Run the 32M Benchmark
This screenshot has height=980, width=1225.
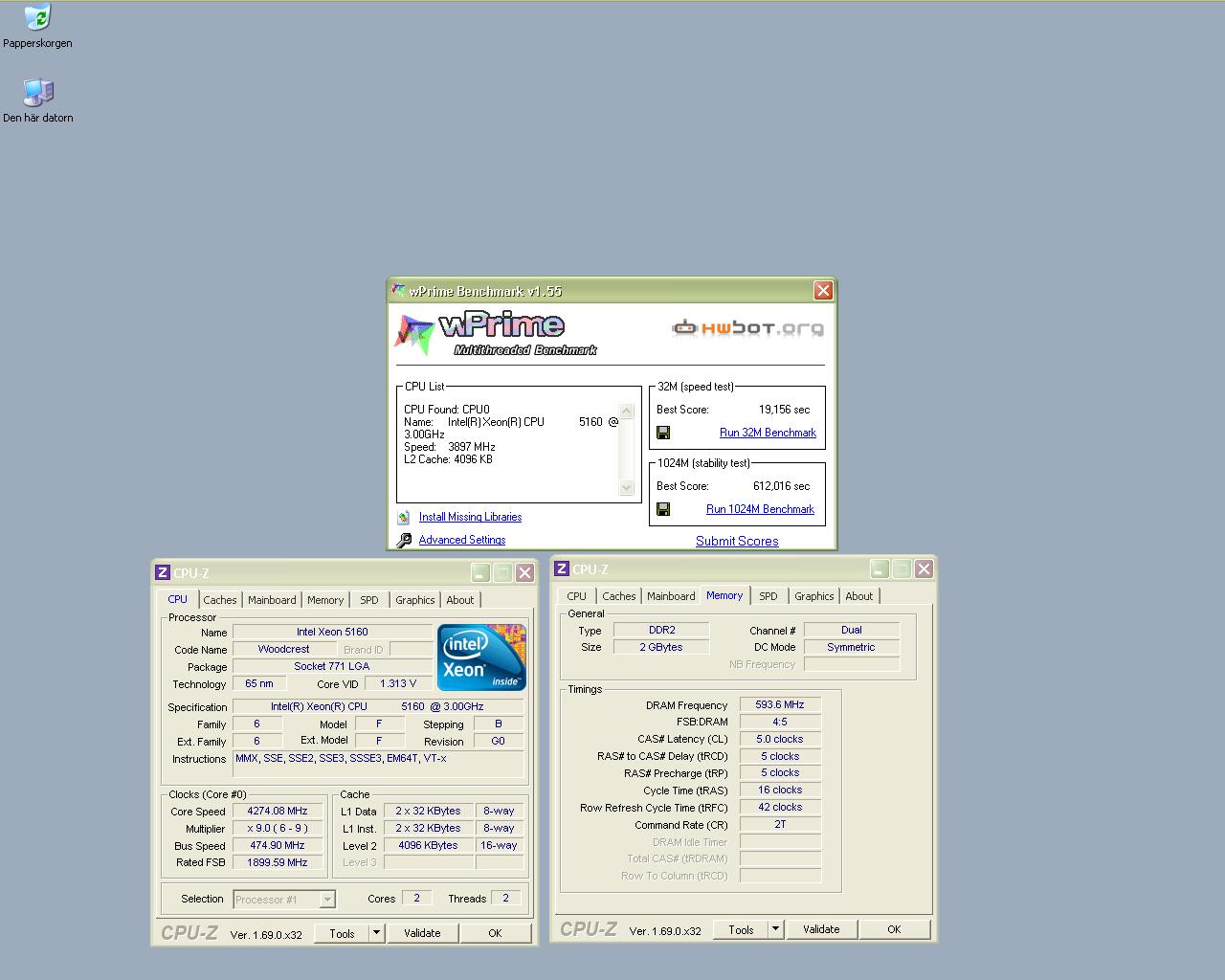point(768,433)
